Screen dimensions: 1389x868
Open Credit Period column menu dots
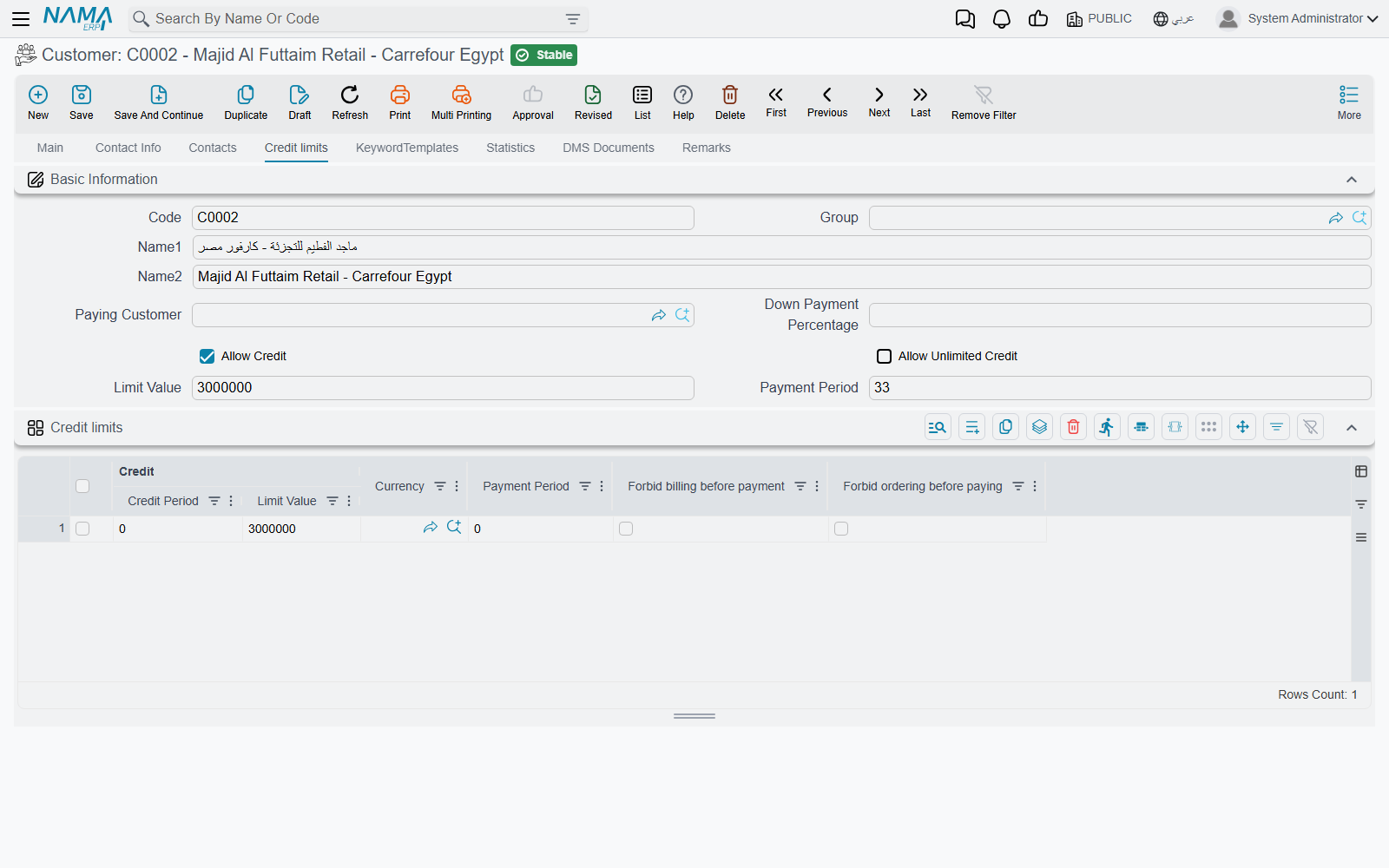231,501
